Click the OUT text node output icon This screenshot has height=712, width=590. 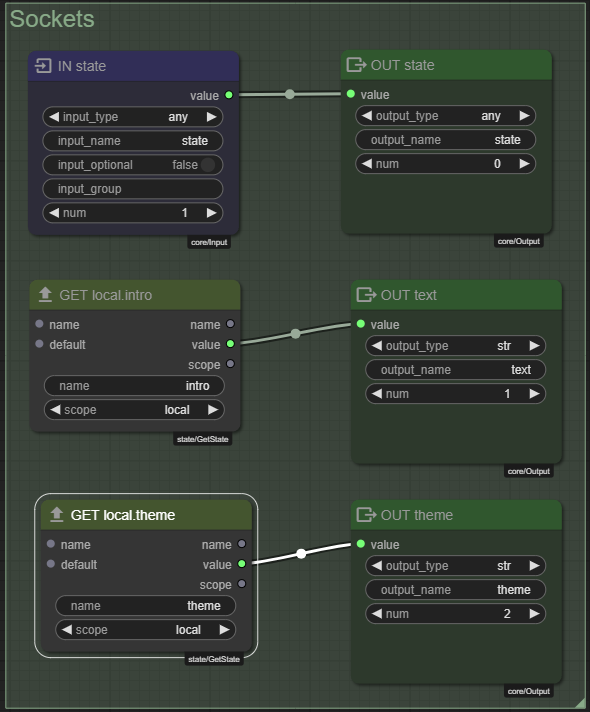tap(367, 295)
